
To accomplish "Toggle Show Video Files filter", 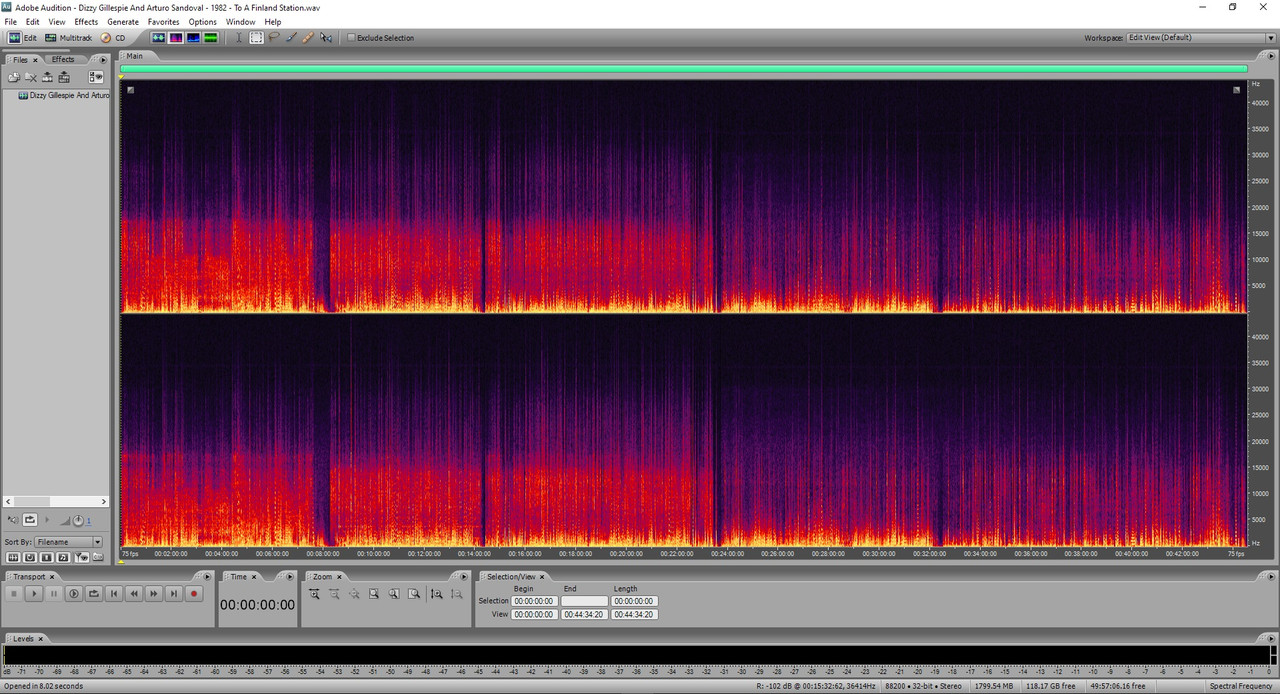I will [46, 557].
